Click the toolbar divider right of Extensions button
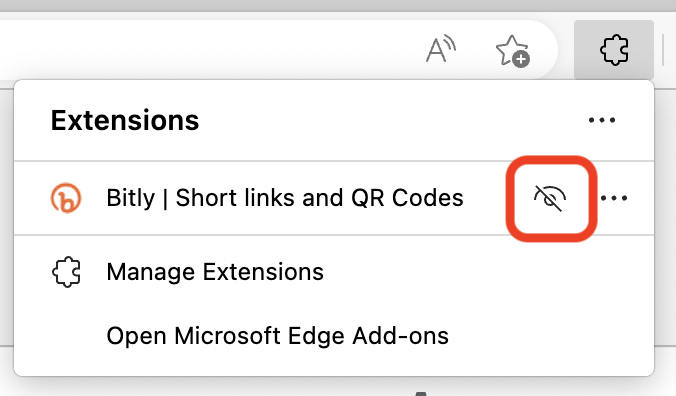The height and width of the screenshot is (396, 676). click(663, 50)
